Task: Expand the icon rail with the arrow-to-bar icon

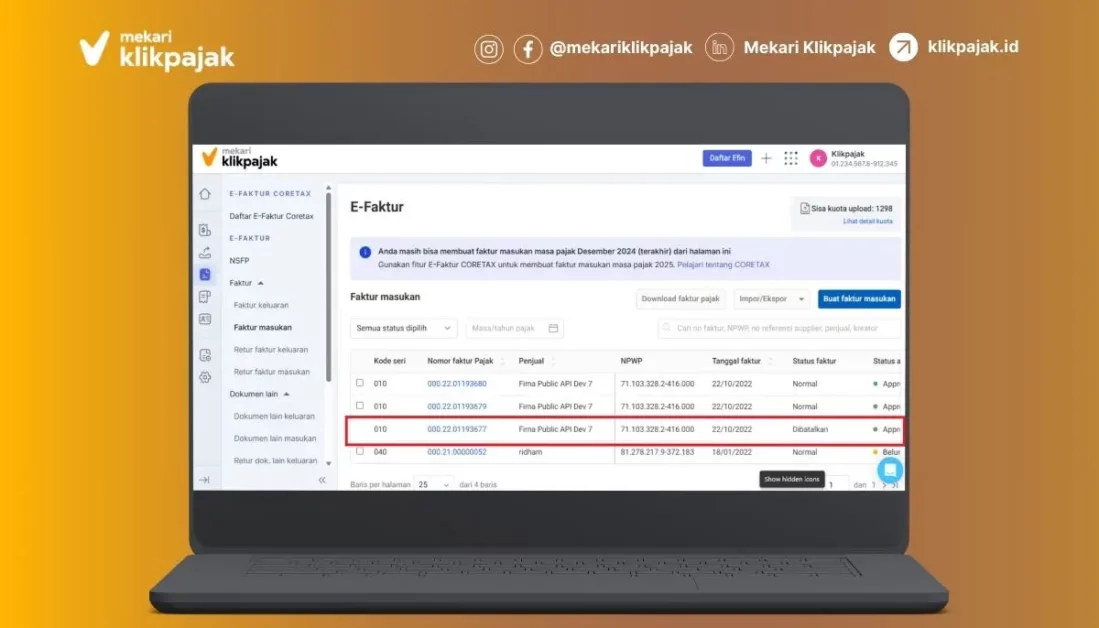Action: click(x=204, y=480)
